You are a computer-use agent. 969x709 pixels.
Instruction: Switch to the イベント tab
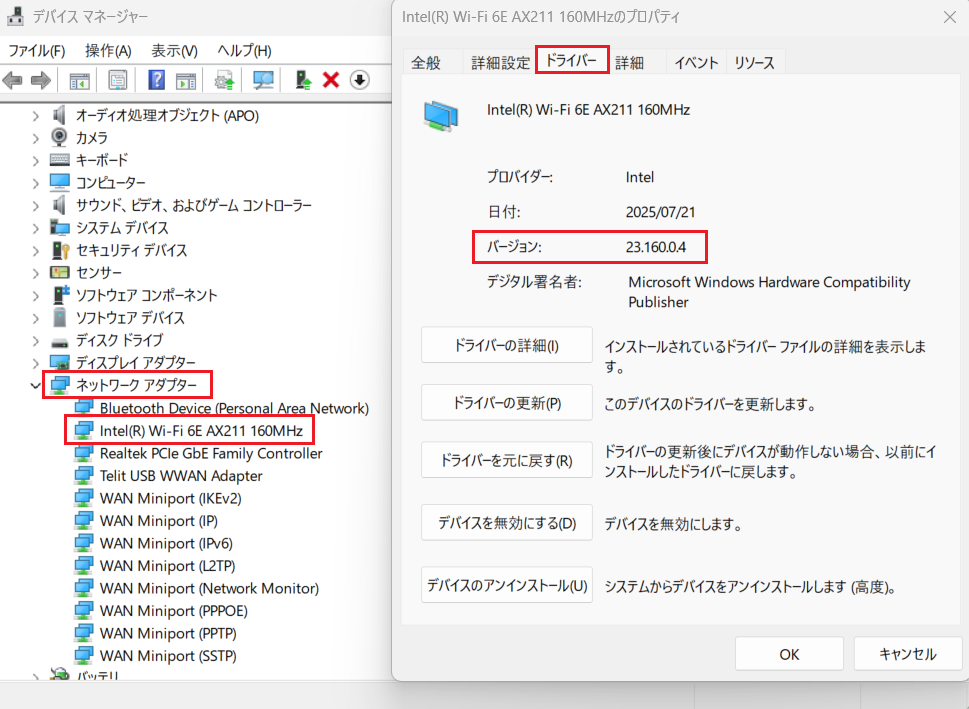click(696, 62)
